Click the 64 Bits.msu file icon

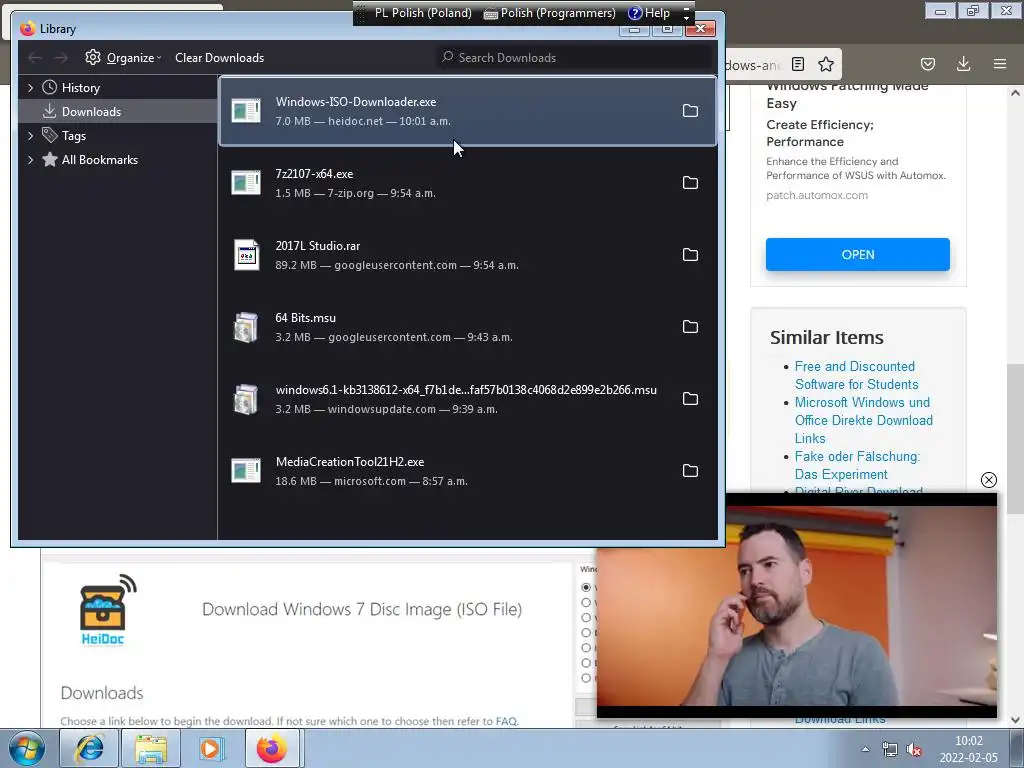pos(246,327)
